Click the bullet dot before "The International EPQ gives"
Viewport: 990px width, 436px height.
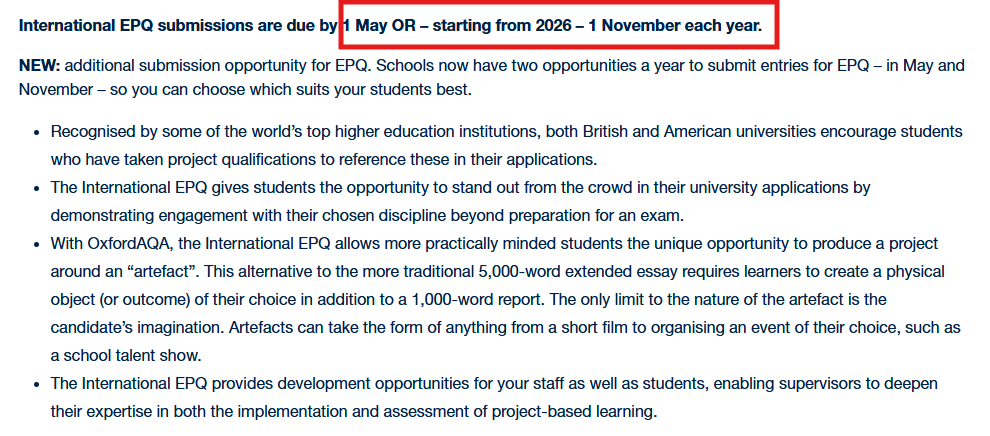coord(36,188)
